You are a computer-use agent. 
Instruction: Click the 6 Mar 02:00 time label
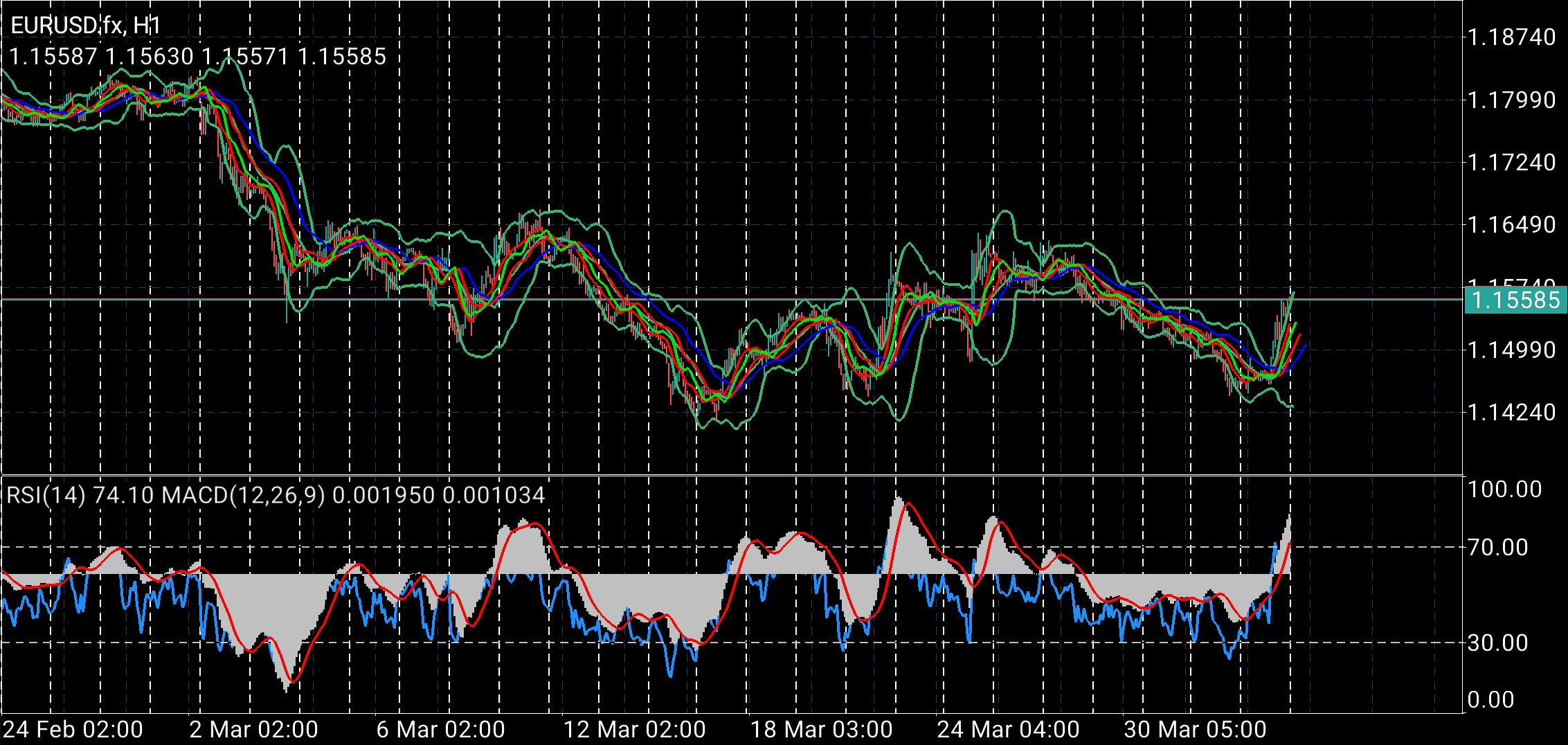tap(440, 729)
